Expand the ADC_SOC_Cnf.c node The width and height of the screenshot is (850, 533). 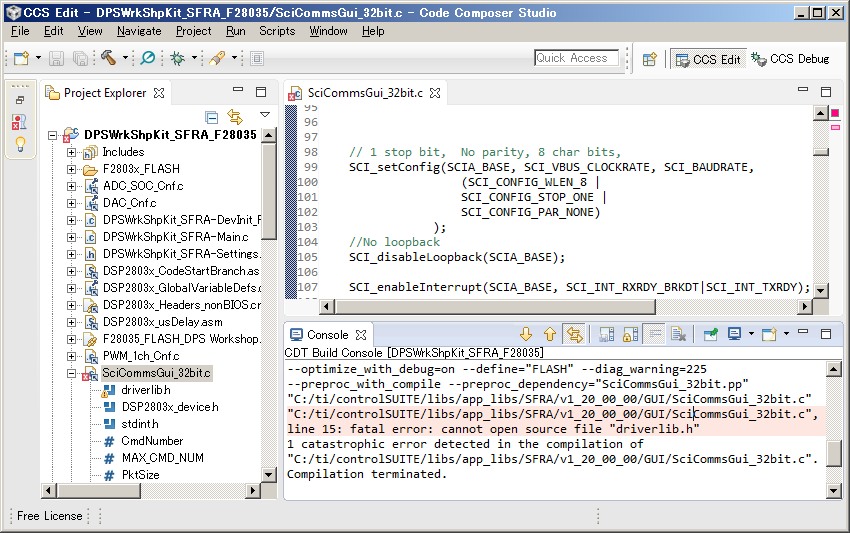tap(71, 187)
